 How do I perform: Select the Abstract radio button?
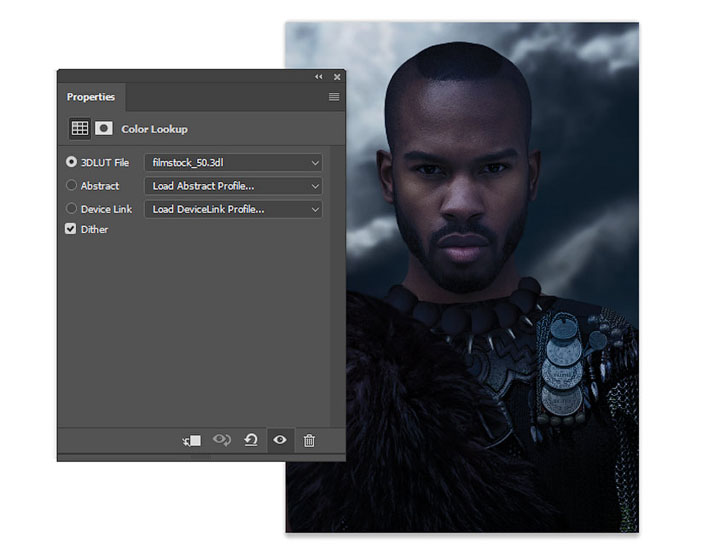pos(71,185)
